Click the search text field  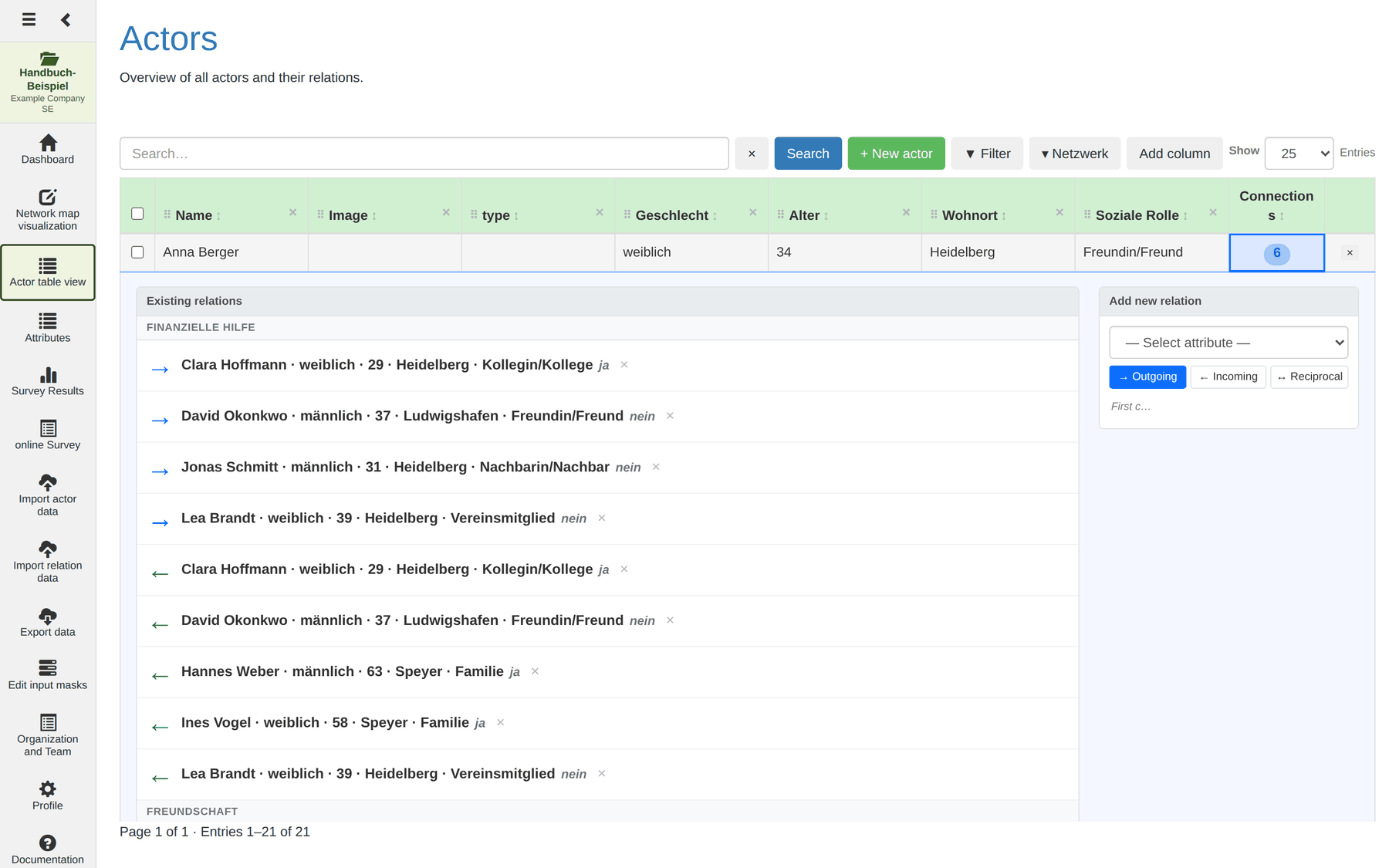[424, 154]
